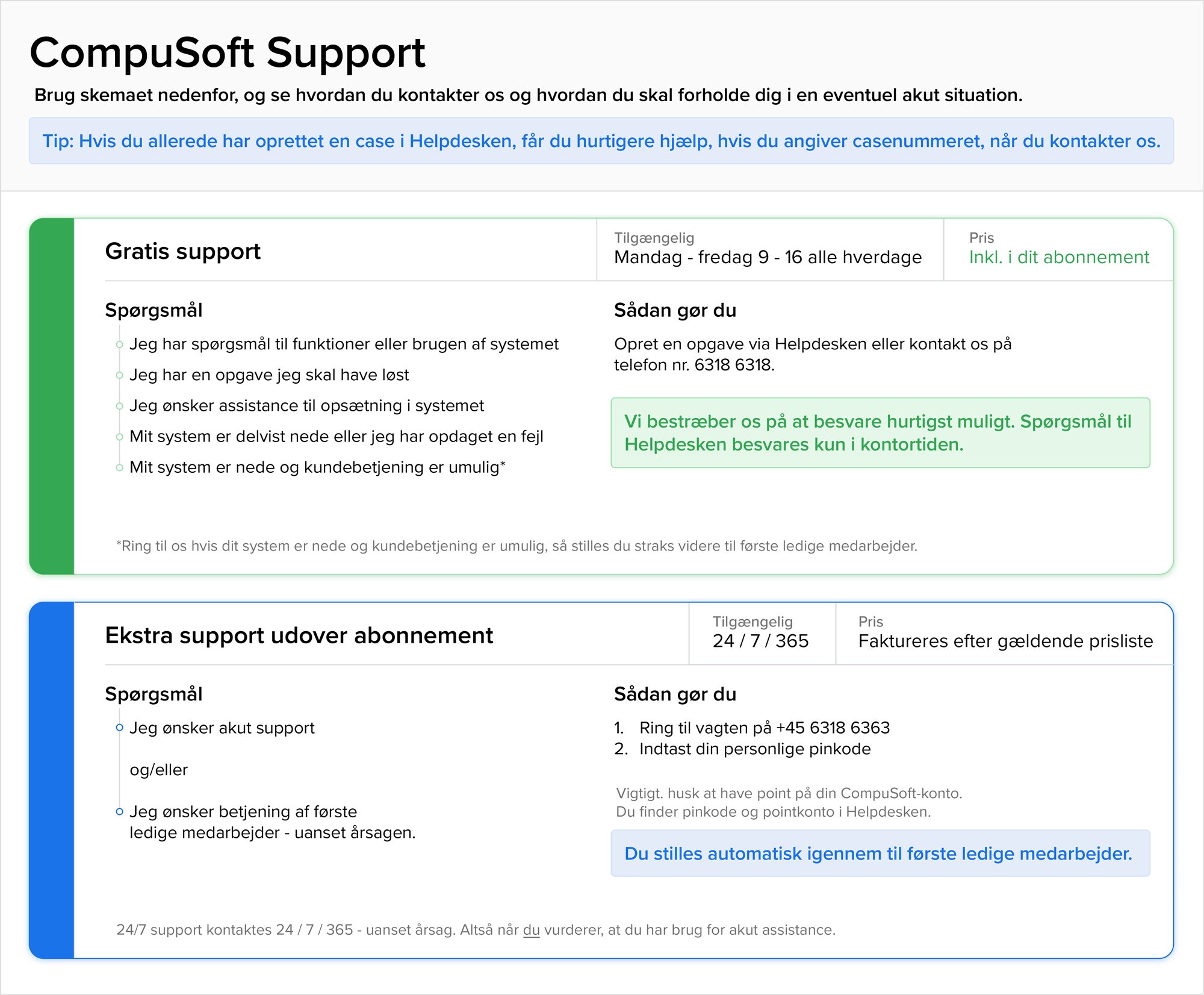Select the green 'Vi bestræber os' notice box
Viewport: 1204px width, 995px height.
pyautogui.click(x=880, y=432)
